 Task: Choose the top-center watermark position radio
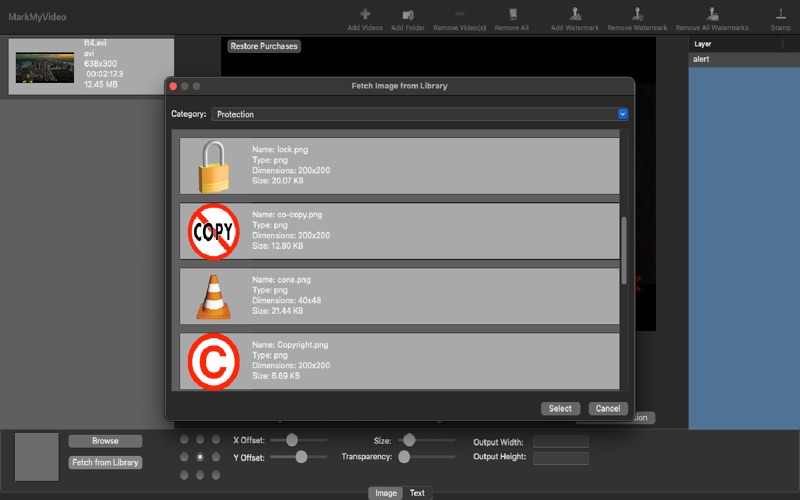coord(200,439)
